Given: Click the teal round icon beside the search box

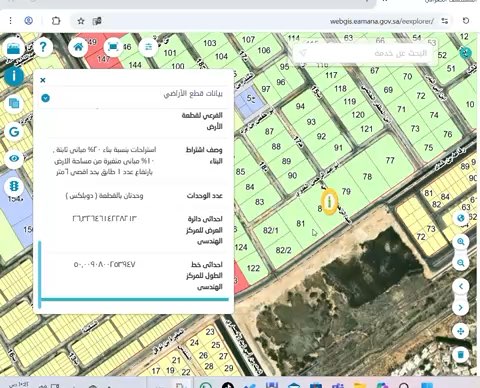Looking at the screenshot, I should [466, 52].
